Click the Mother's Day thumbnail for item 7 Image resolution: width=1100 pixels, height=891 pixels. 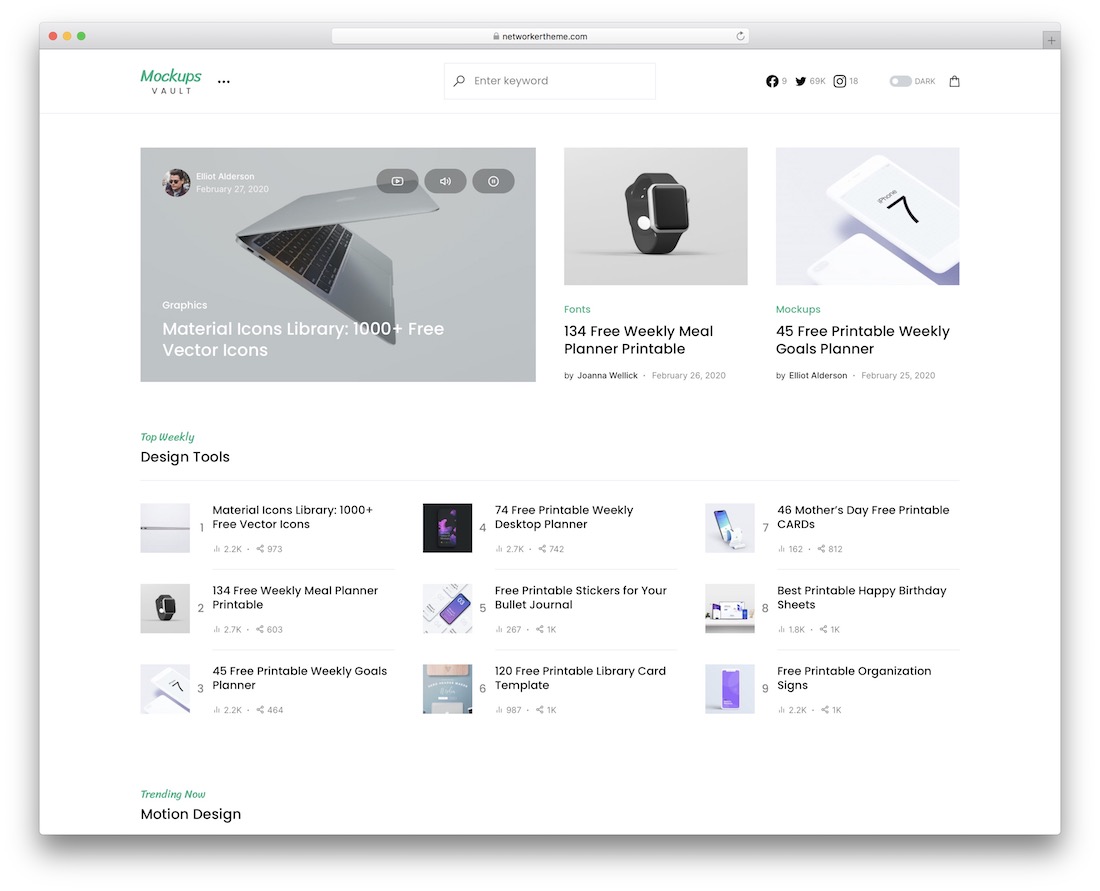[x=730, y=528]
